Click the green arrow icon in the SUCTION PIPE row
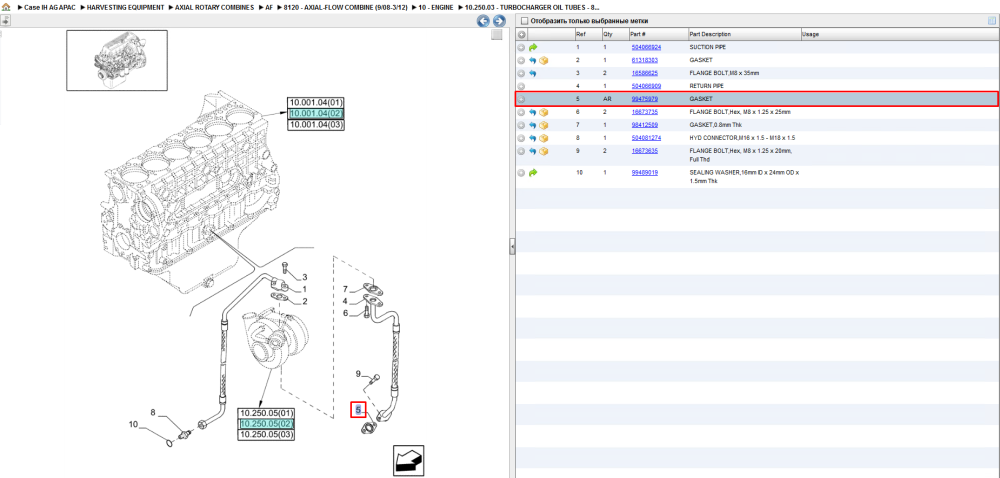 click(x=533, y=47)
